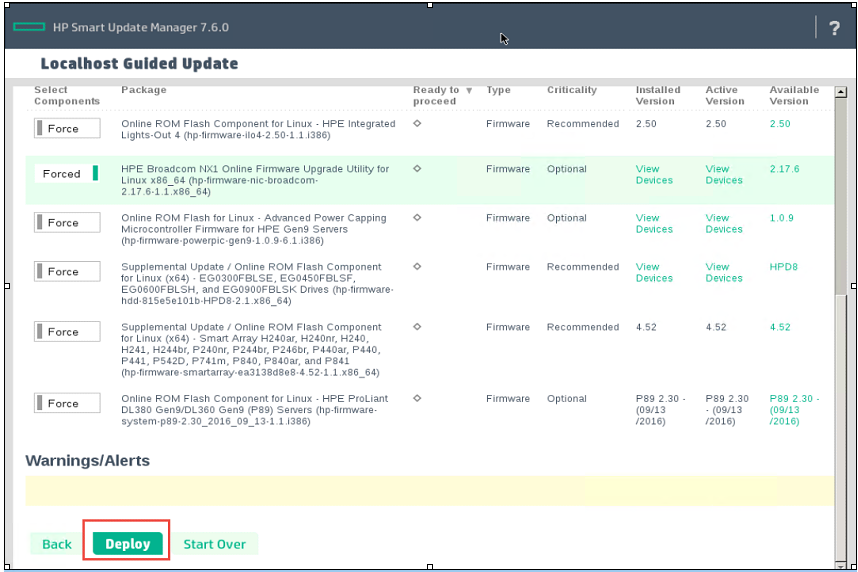Toggle Forced off for Broadcom NX1 package
858x572 pixels.
67,174
